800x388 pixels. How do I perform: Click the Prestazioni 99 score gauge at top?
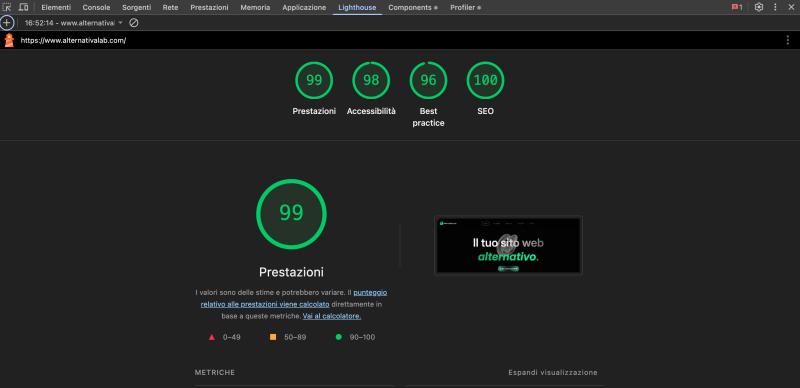[314, 80]
